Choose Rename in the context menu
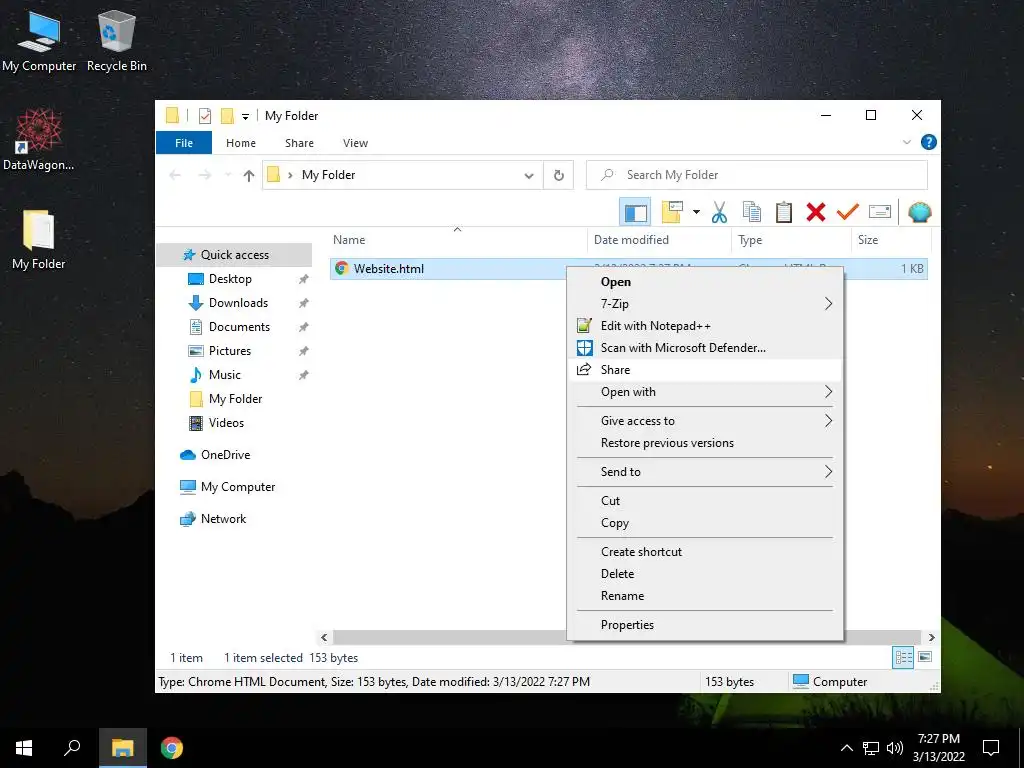1024x768 pixels. [705, 596]
